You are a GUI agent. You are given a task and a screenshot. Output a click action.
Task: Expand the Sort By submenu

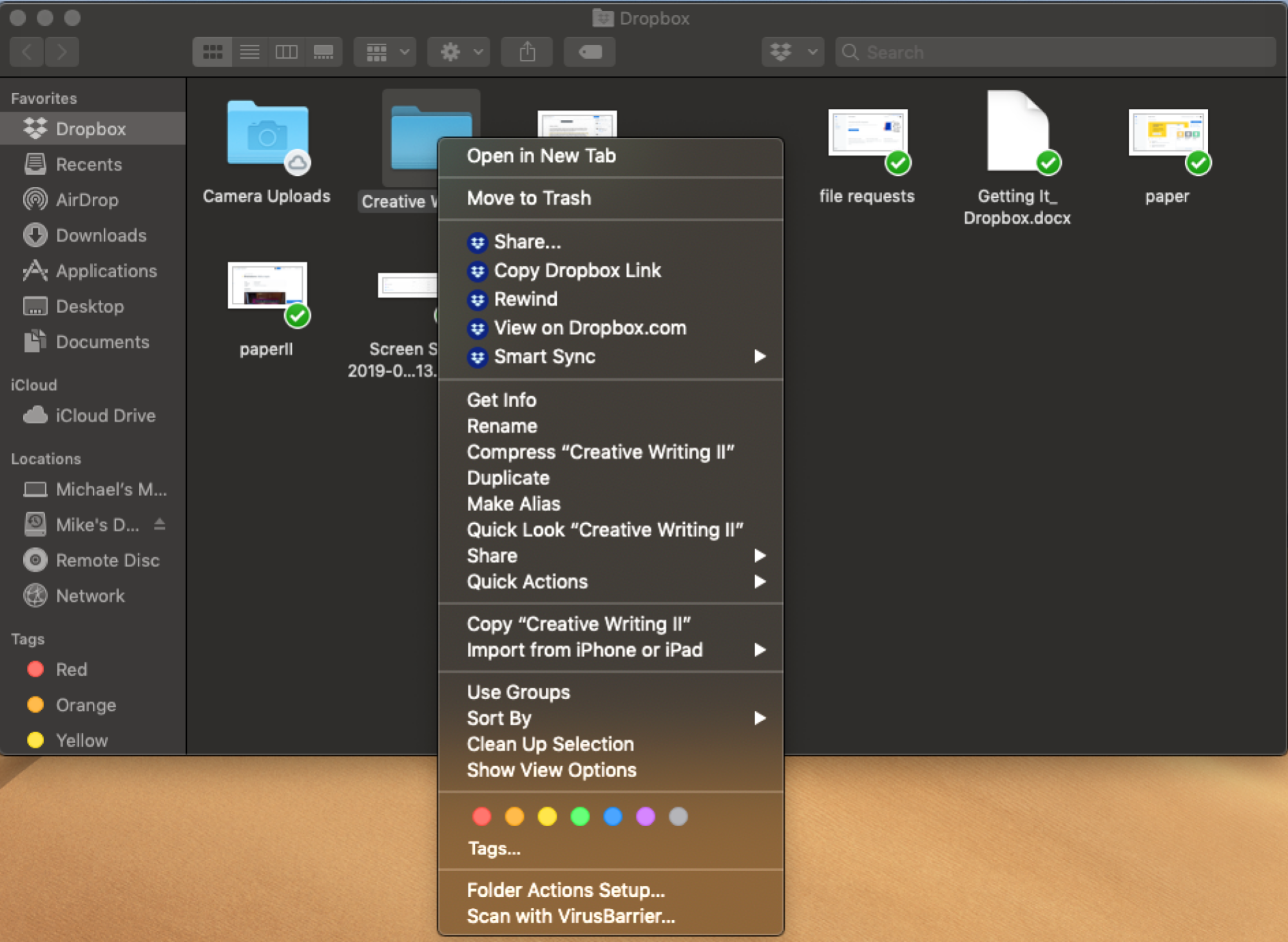[611, 718]
